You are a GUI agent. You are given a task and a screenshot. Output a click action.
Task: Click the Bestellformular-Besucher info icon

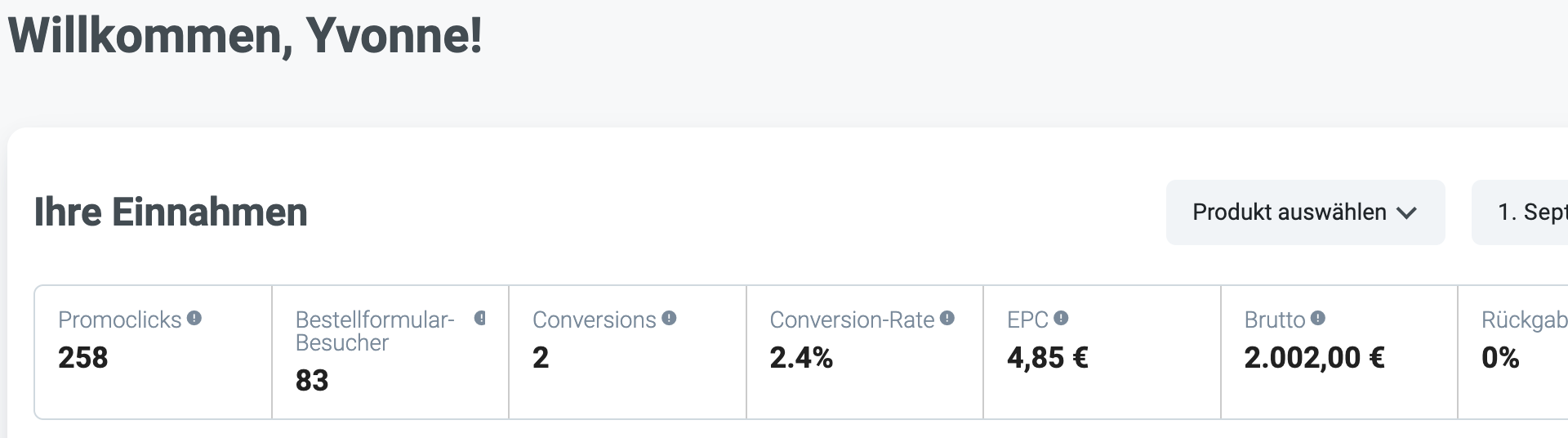point(480,319)
